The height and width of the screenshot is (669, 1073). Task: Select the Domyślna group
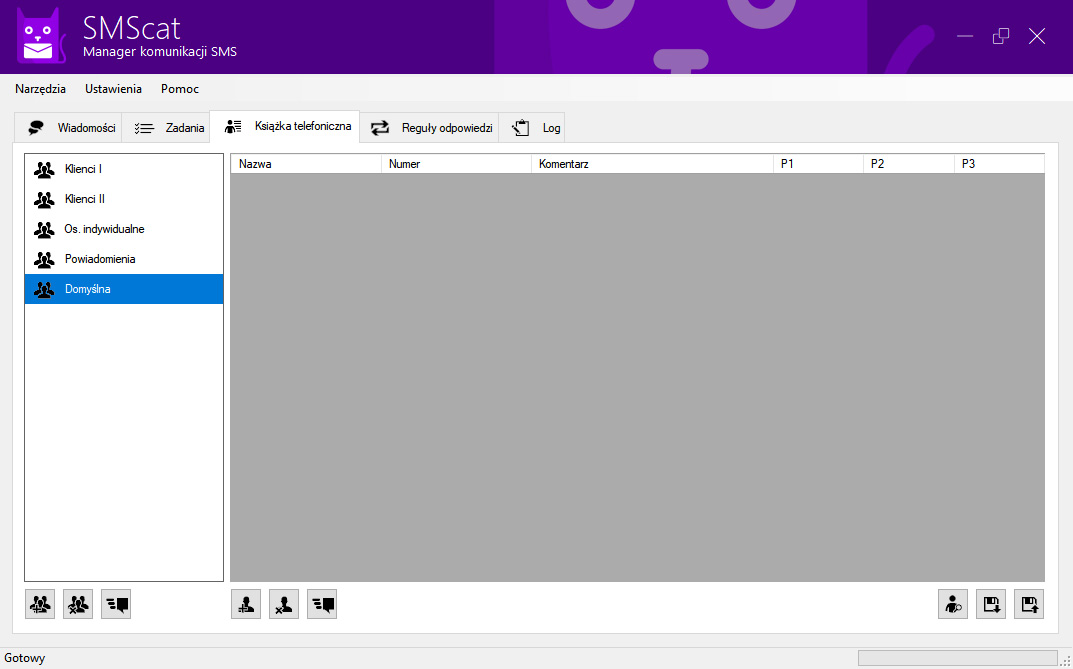pyautogui.click(x=124, y=289)
